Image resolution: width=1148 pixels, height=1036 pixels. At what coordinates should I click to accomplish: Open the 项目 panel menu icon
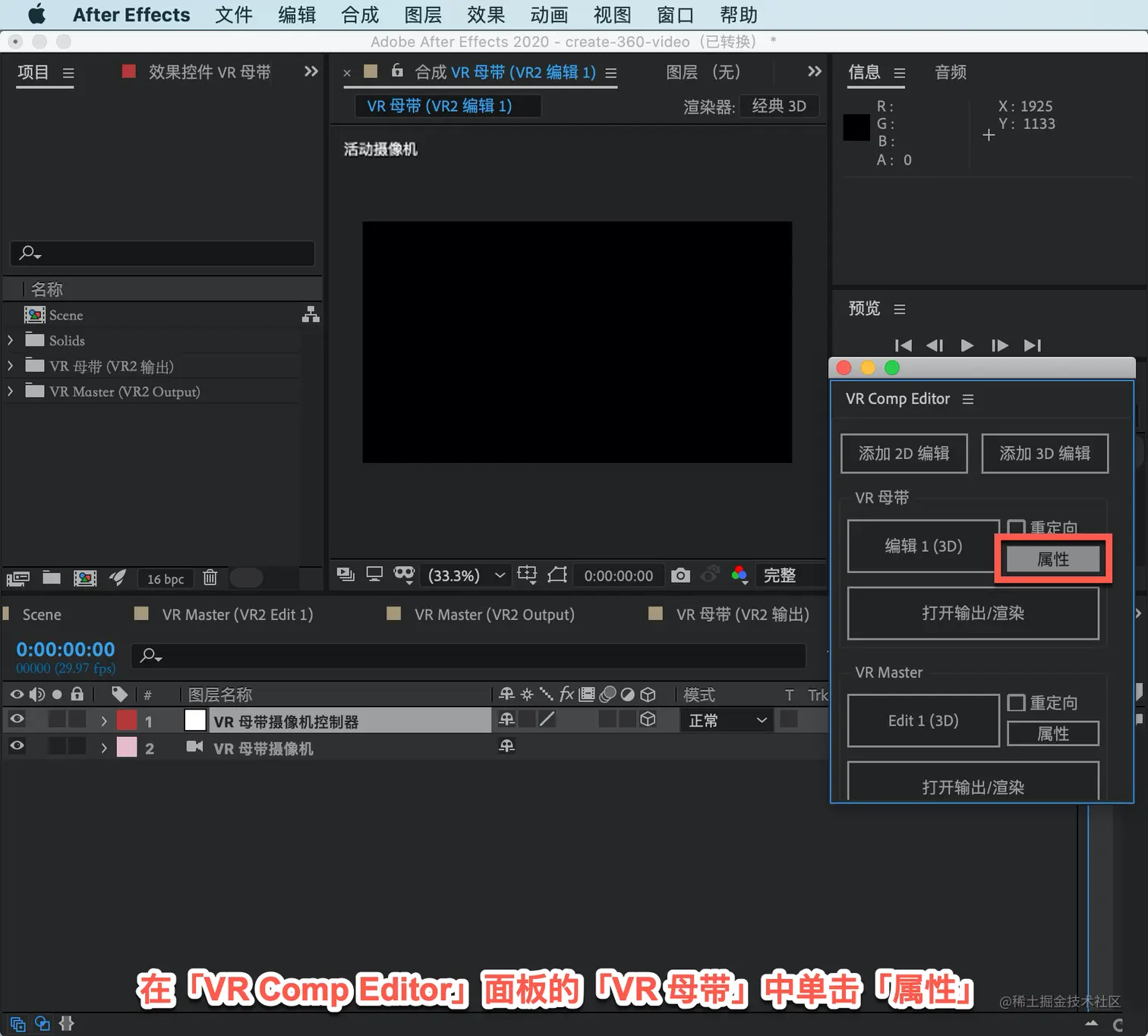(68, 74)
